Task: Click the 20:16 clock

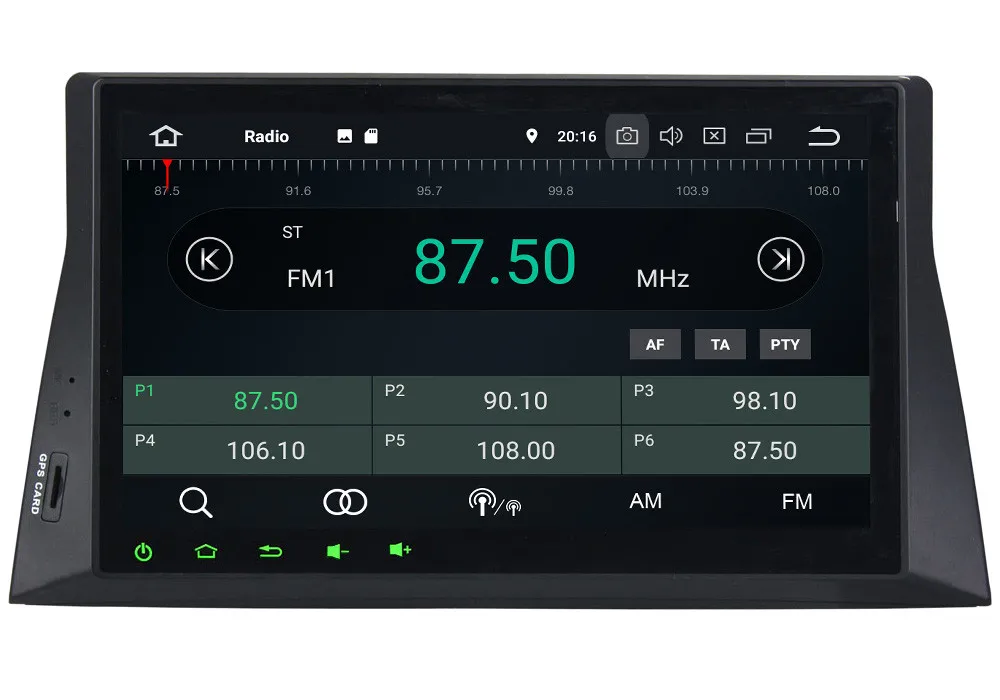Action: click(577, 136)
